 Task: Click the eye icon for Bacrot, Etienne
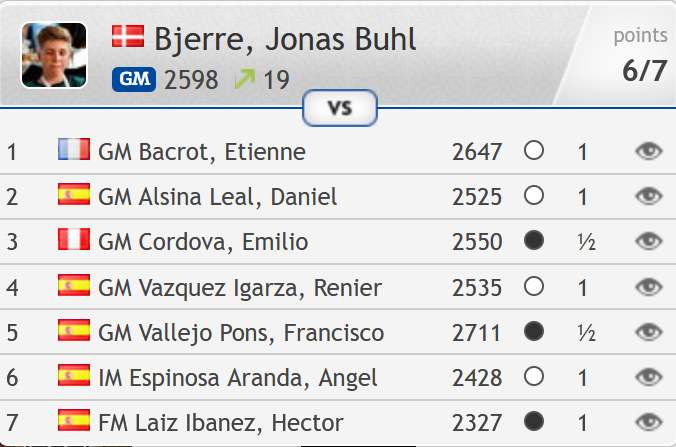(x=649, y=151)
